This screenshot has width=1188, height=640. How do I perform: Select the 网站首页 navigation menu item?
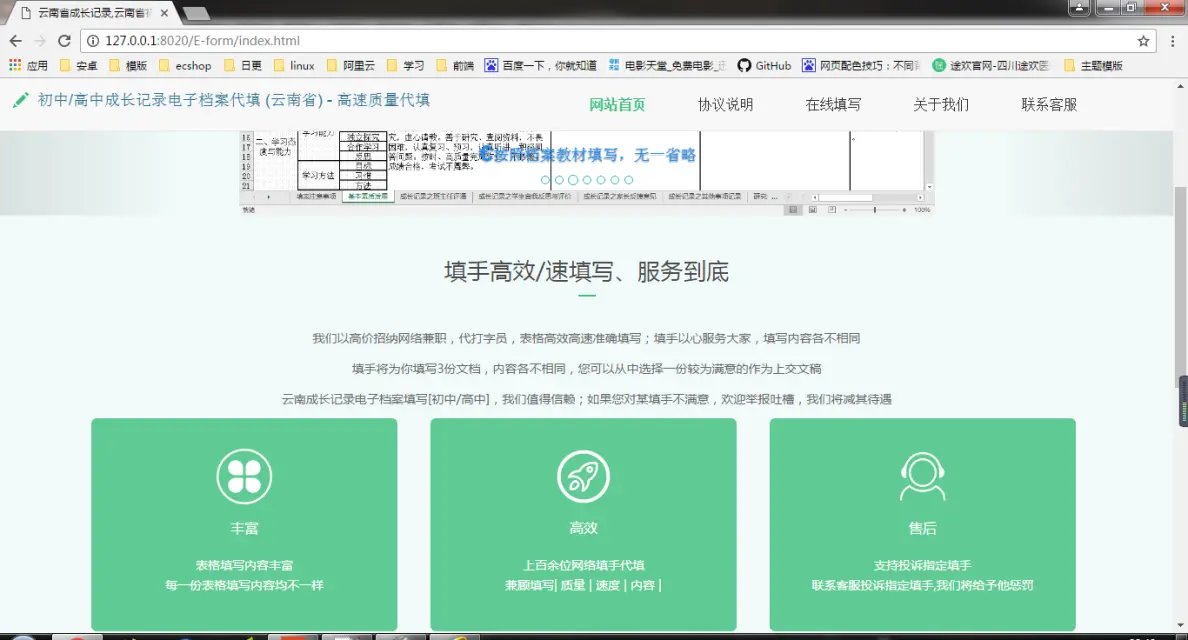pyautogui.click(x=617, y=102)
